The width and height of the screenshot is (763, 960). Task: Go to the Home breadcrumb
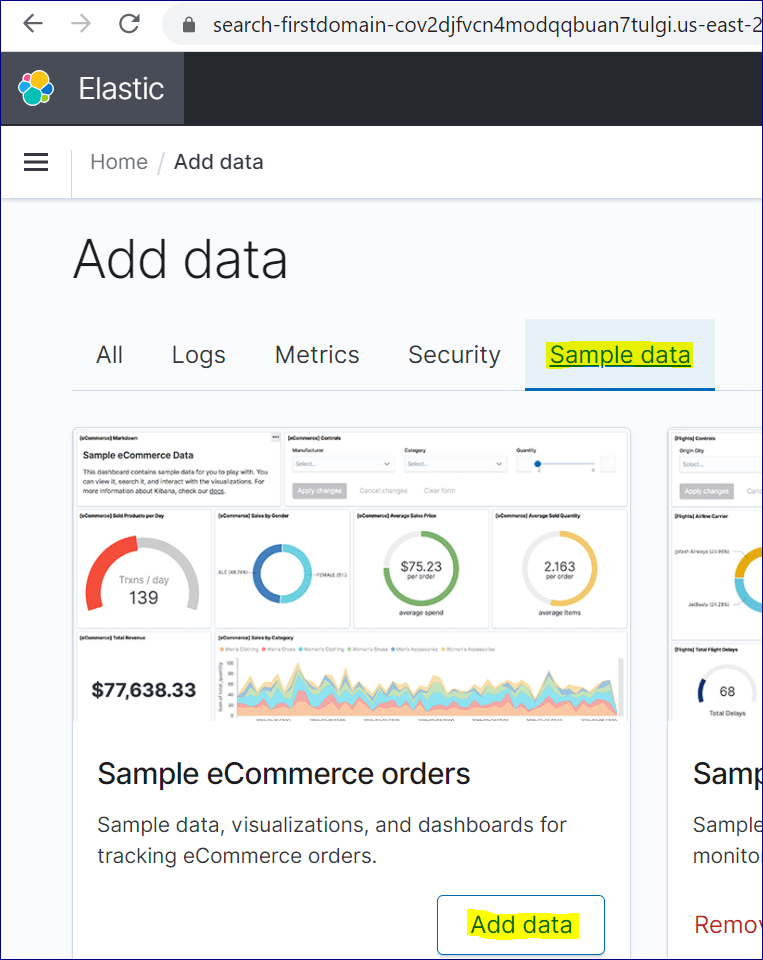(x=119, y=162)
